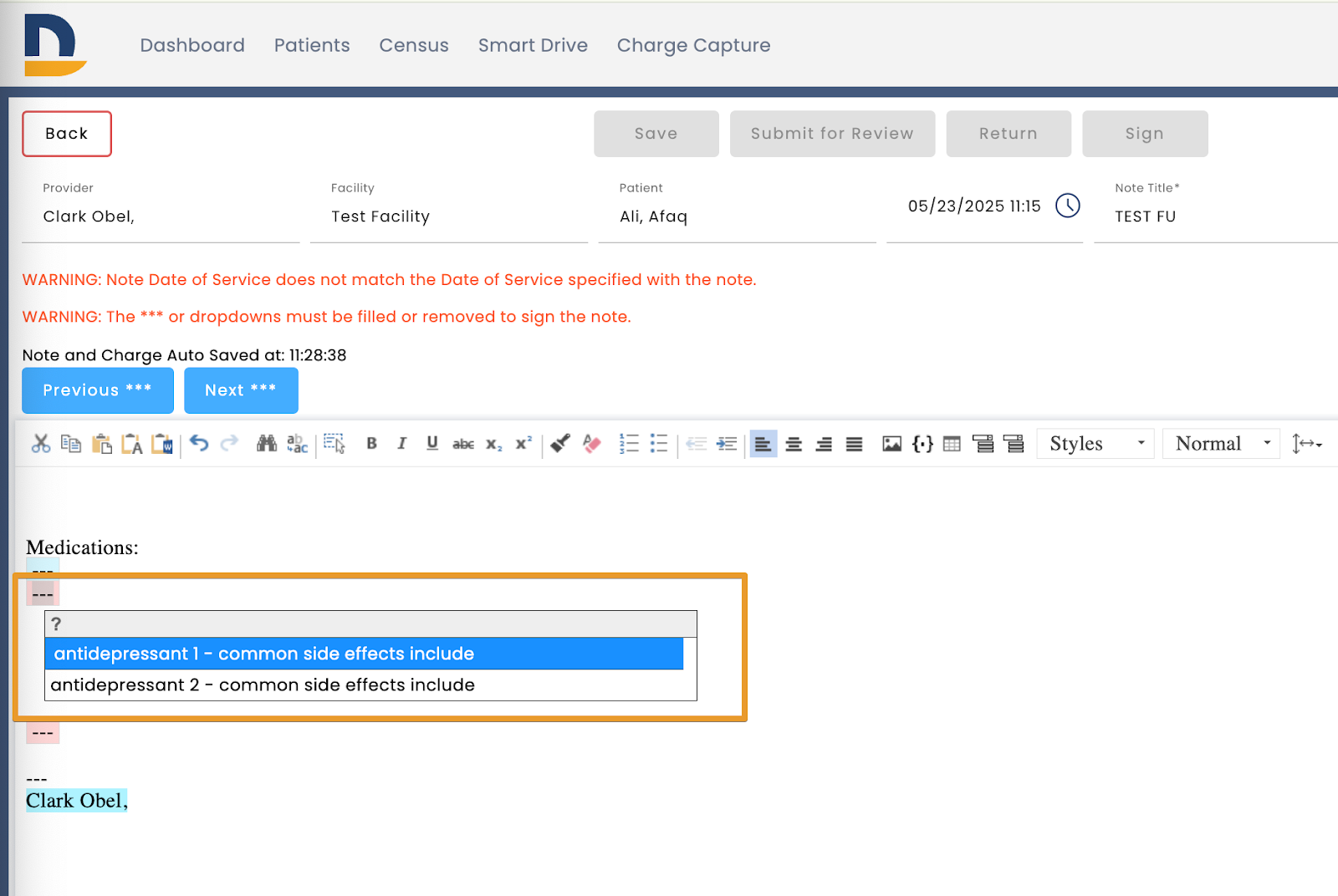Toggle the Numbered List
This screenshot has height=896, width=1338.
[x=629, y=444]
